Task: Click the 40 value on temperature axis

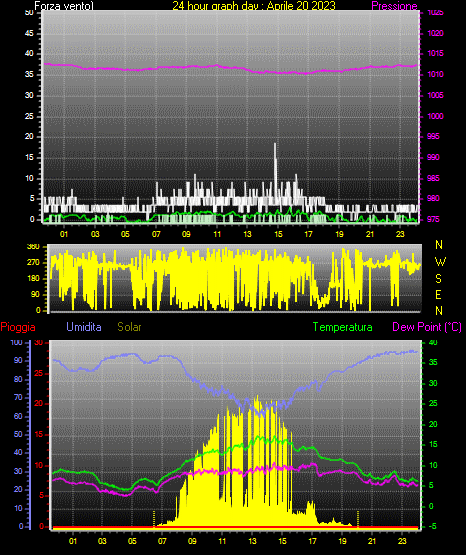Action: 433,342
